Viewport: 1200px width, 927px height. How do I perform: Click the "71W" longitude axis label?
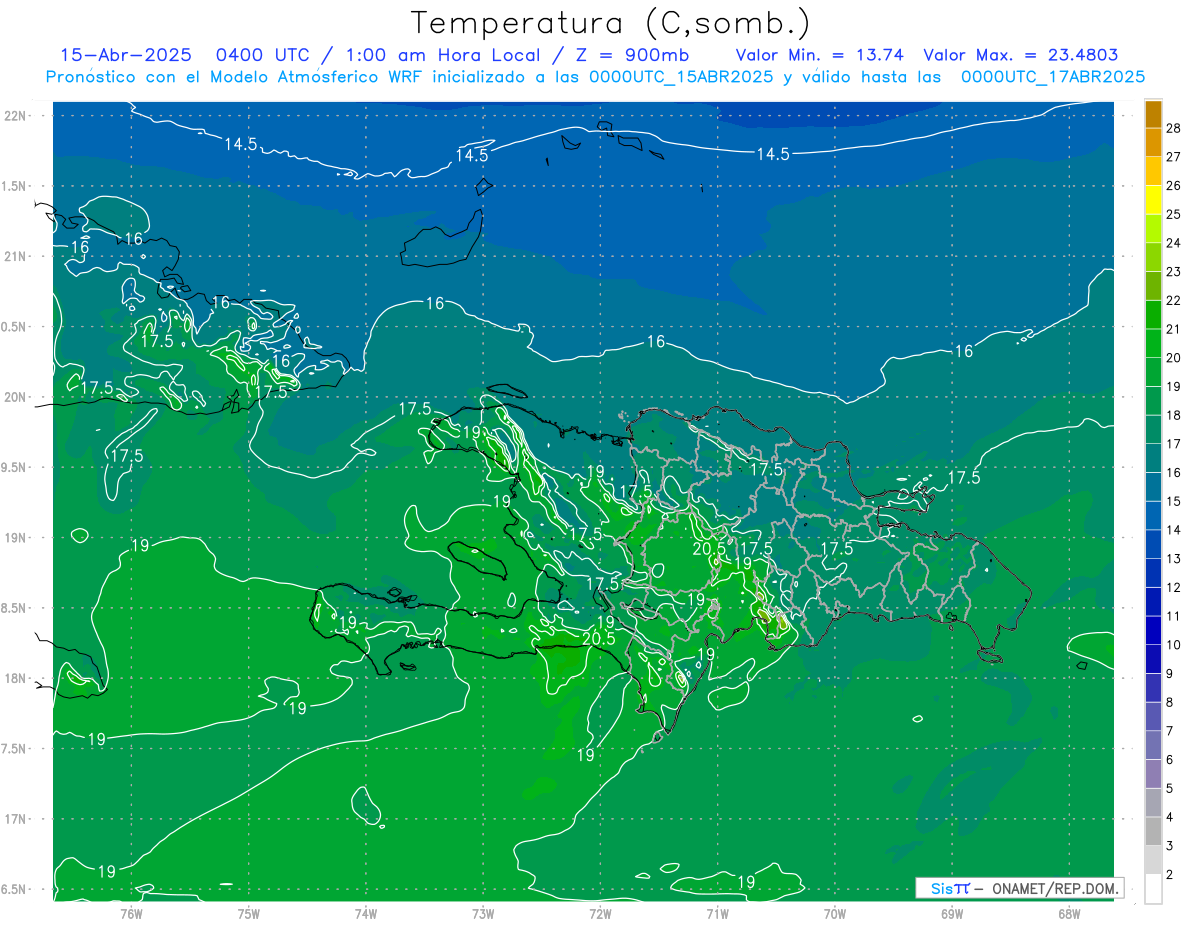(x=717, y=914)
